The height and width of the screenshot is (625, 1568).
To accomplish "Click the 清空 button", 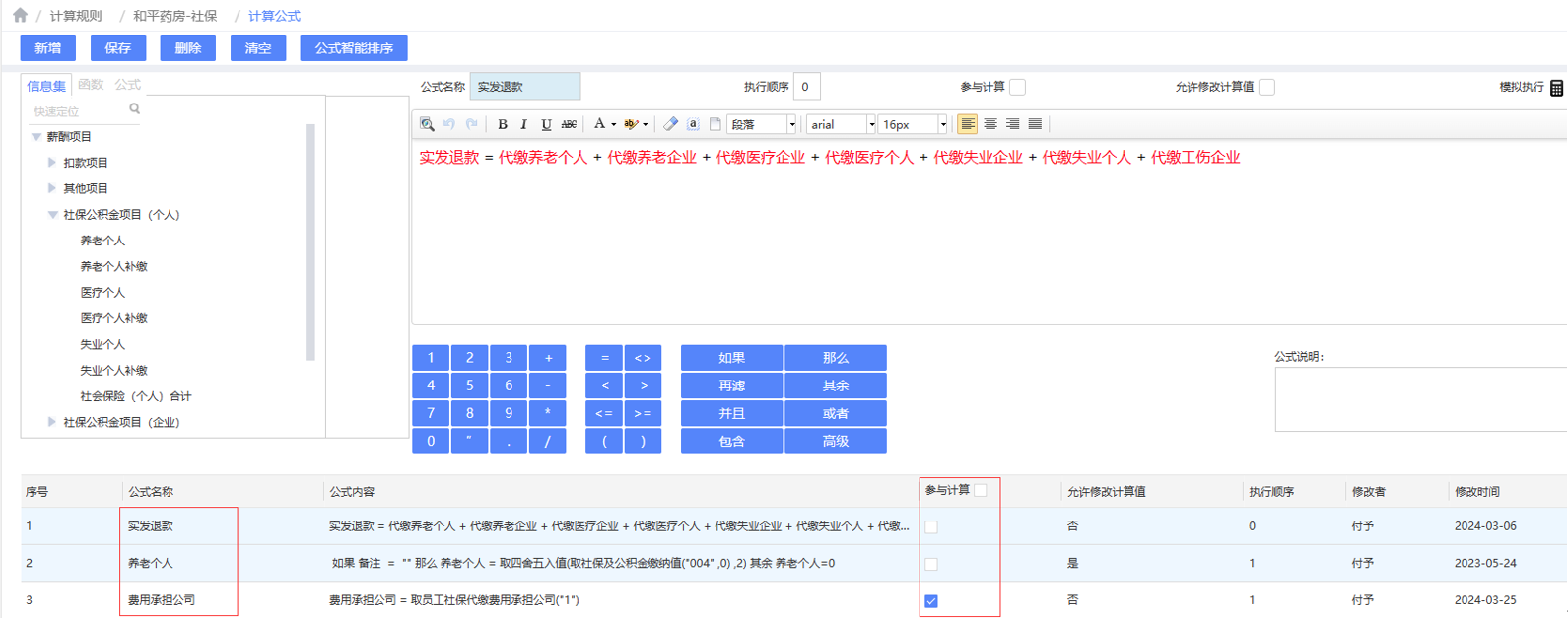I will click(258, 48).
